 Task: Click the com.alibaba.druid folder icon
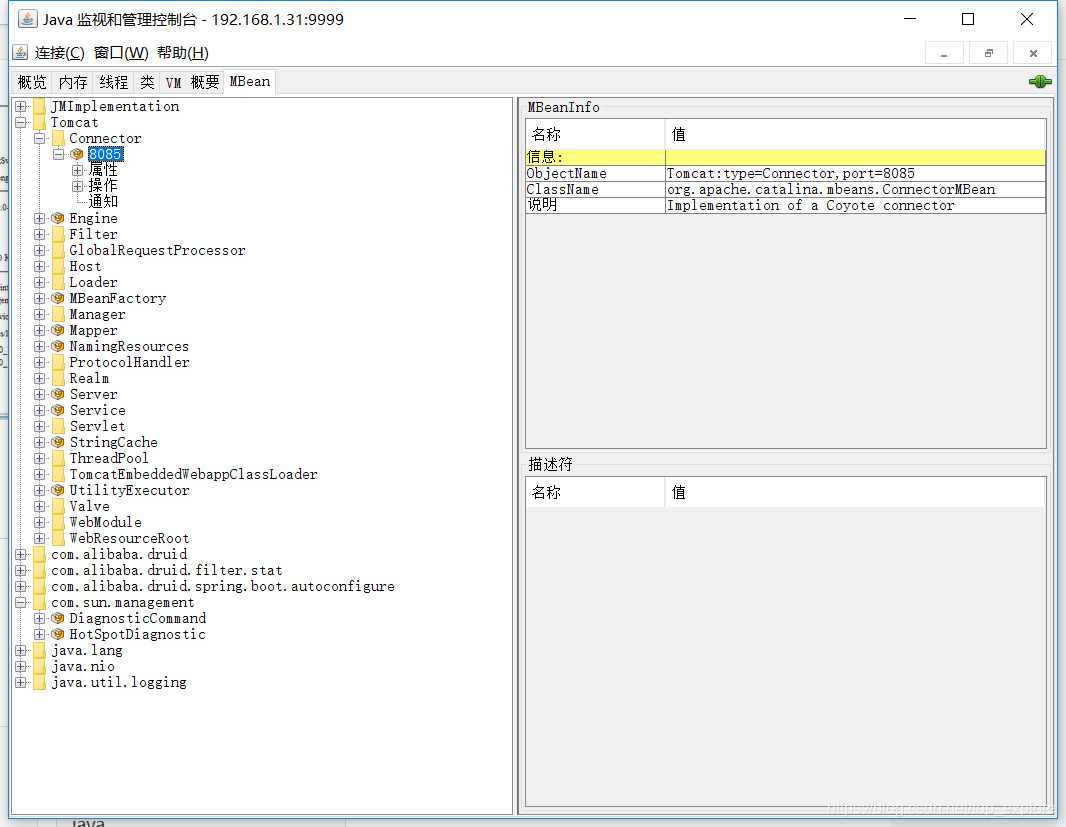pos(39,554)
